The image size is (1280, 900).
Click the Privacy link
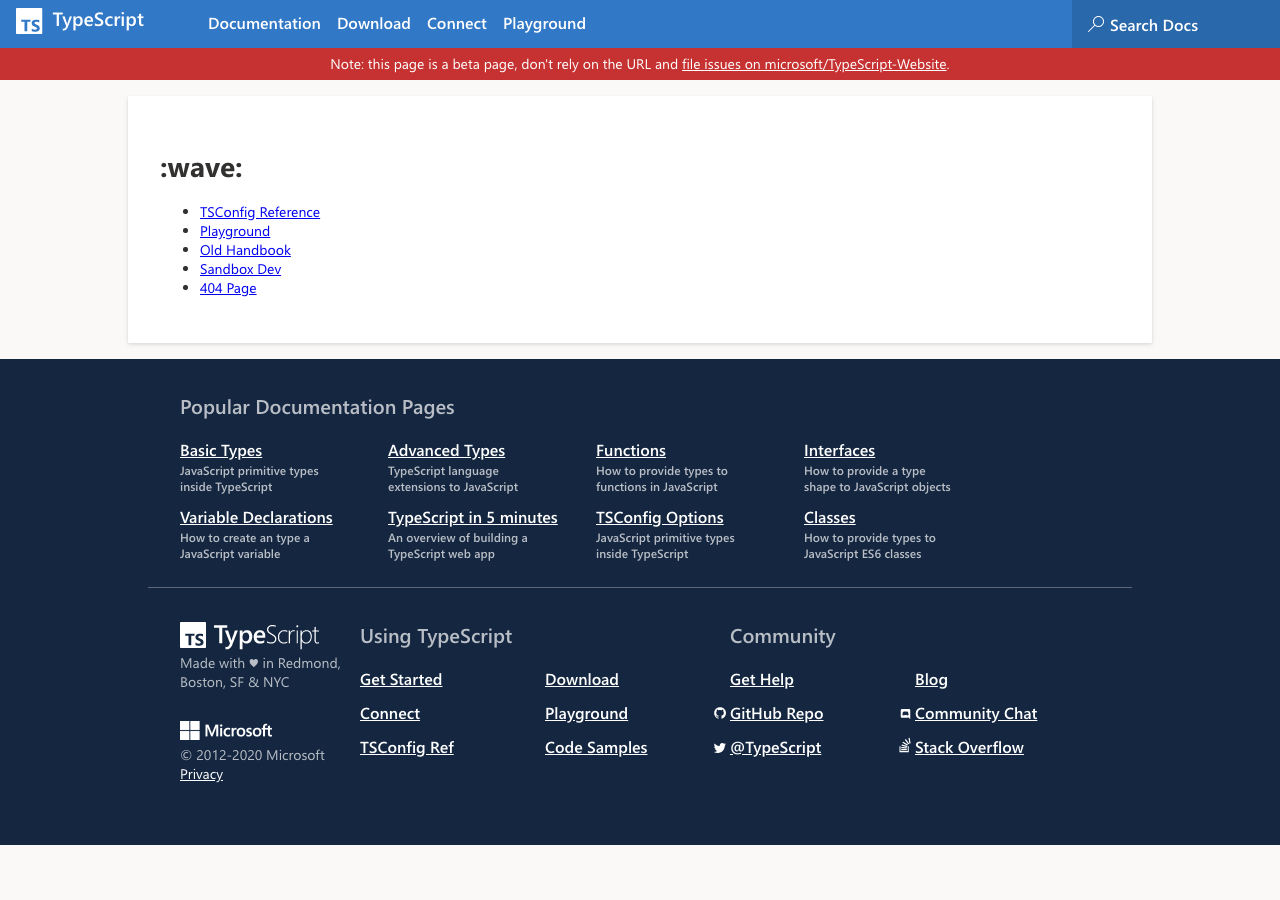(x=201, y=774)
